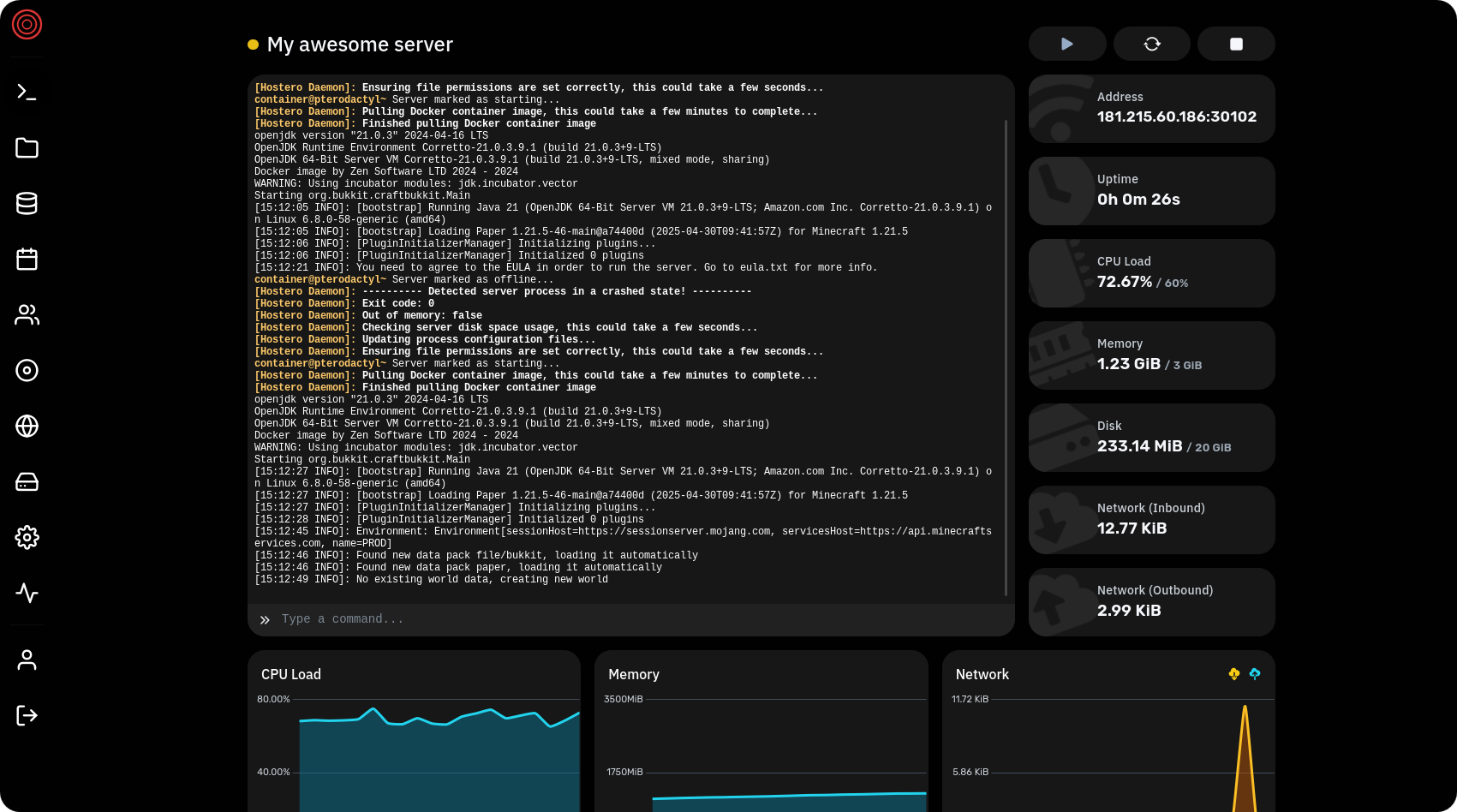Open the Schedules calendar page
Viewport: 1457px width, 812px height.
pos(27,259)
